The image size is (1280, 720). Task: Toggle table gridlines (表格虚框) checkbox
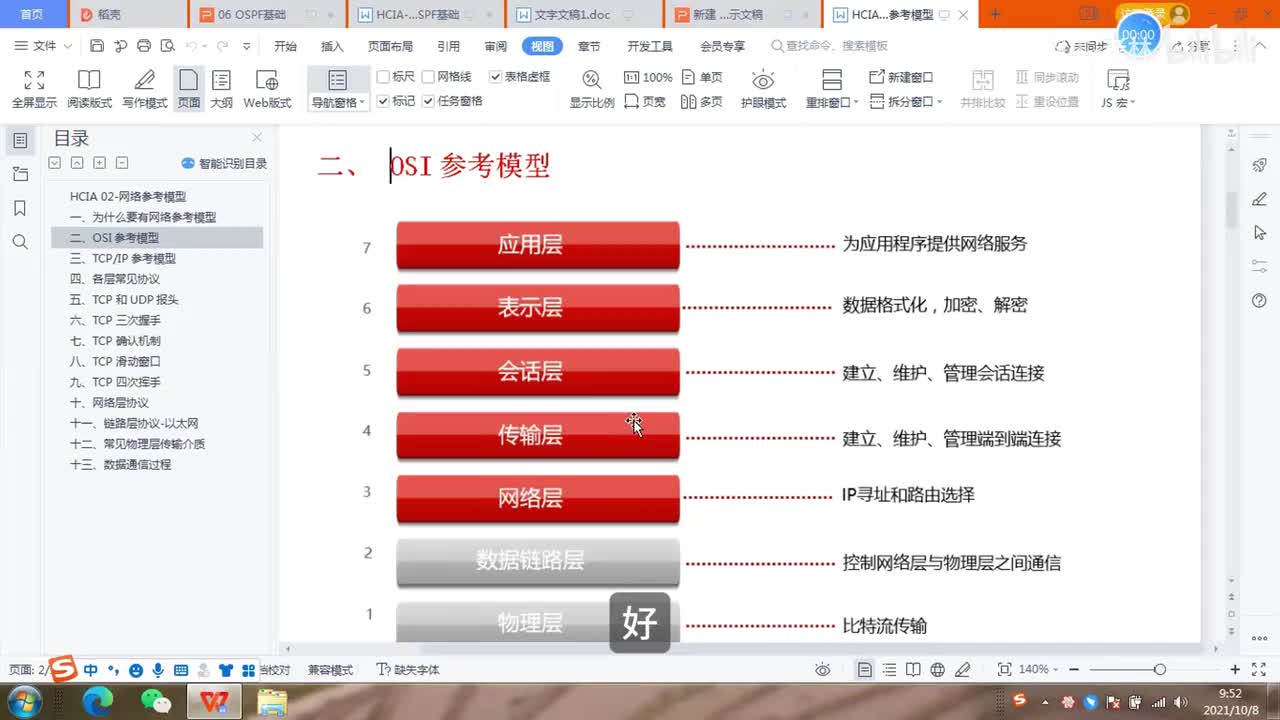[x=520, y=77]
